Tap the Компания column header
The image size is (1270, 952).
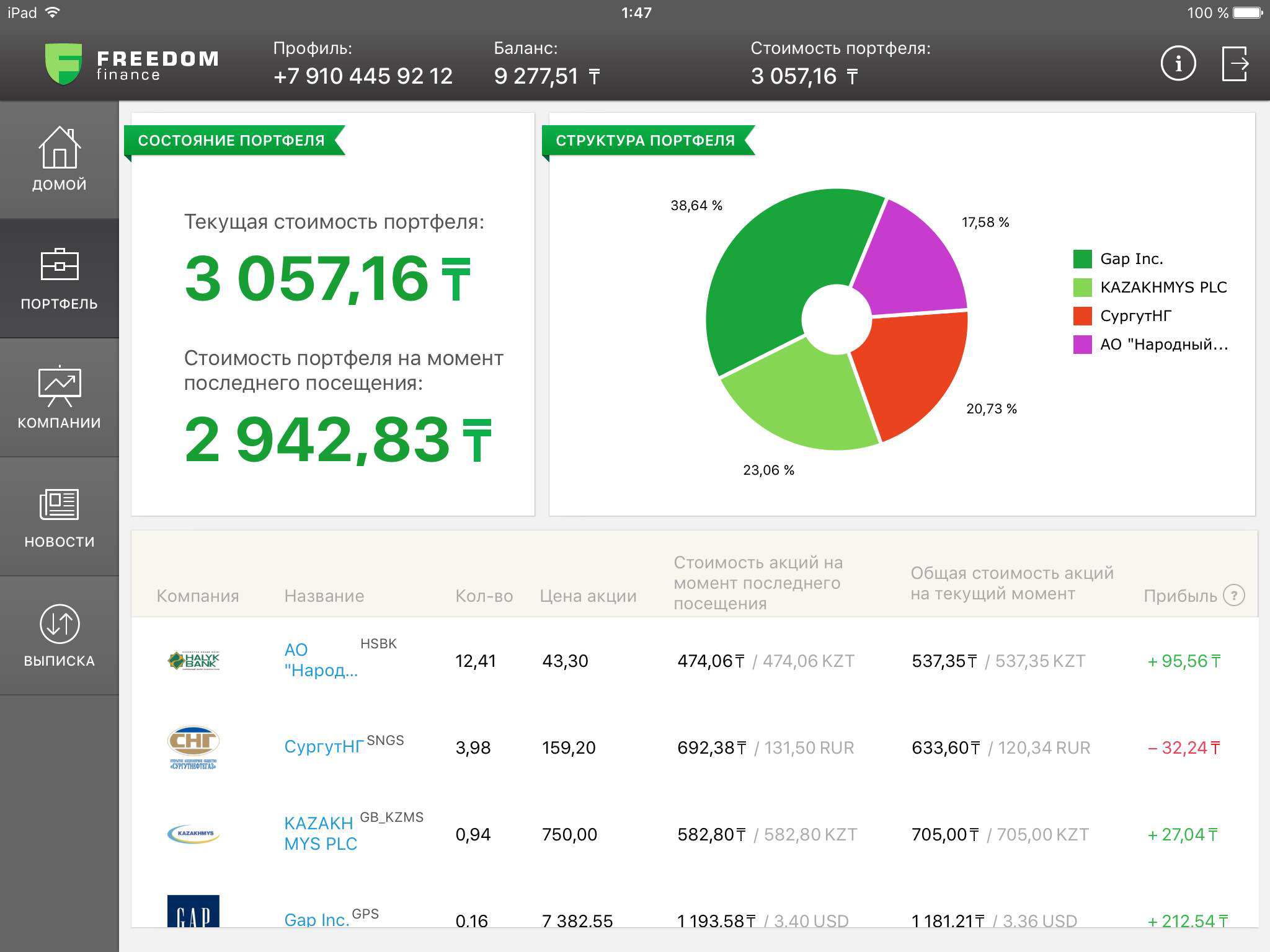click(198, 596)
